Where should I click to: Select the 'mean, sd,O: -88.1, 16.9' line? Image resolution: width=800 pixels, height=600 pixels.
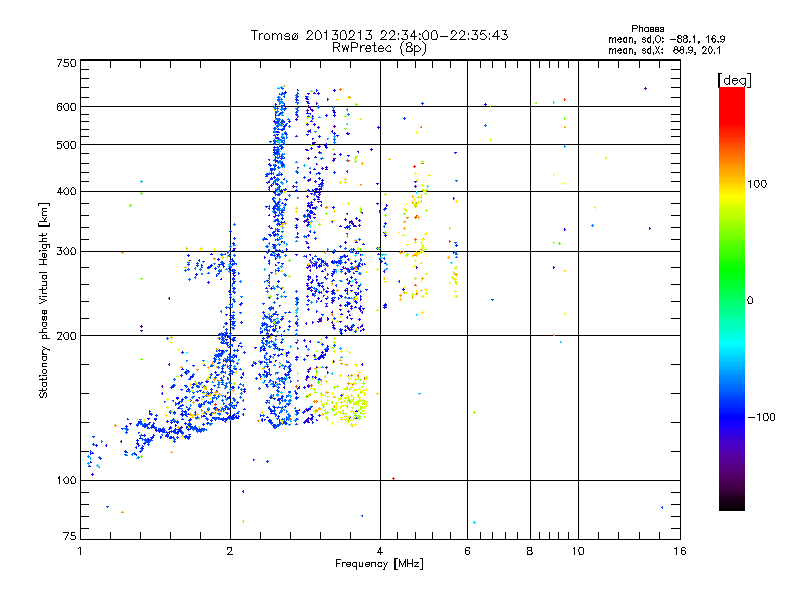click(x=666, y=39)
